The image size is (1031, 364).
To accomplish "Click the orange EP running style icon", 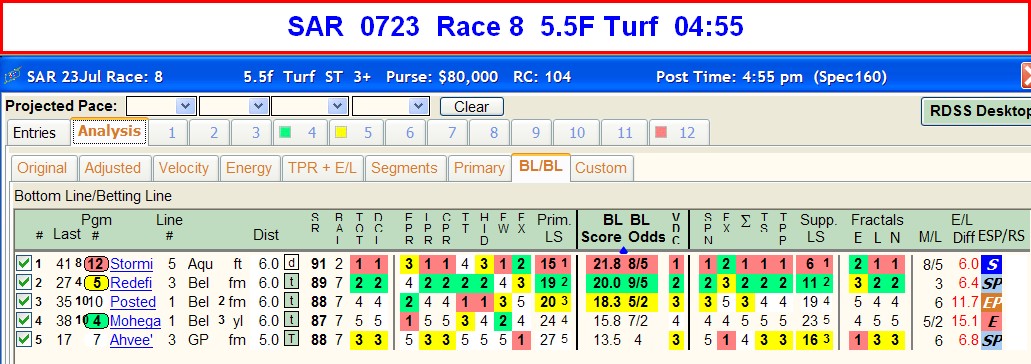I will click(x=991, y=303).
